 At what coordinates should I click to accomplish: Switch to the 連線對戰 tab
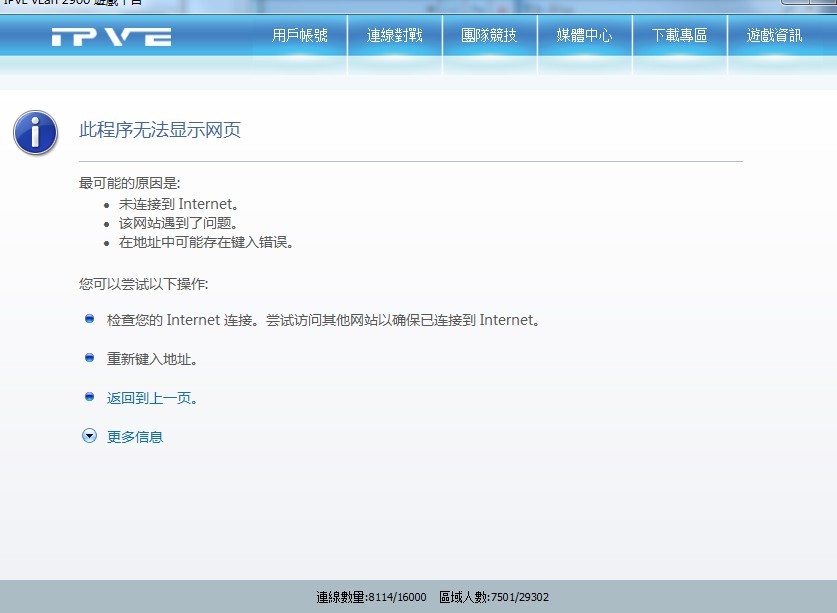coord(394,36)
